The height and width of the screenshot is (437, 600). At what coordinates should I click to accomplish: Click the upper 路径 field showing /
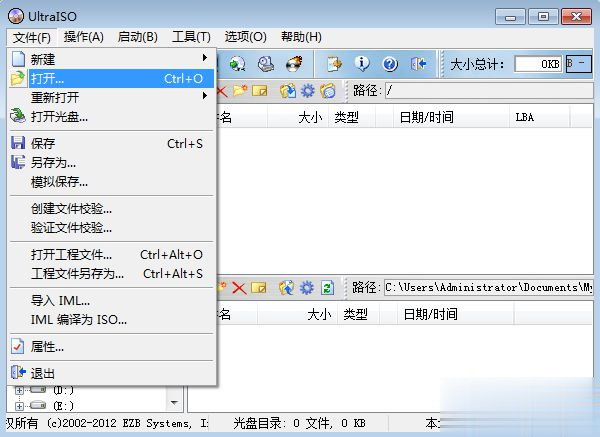point(489,91)
